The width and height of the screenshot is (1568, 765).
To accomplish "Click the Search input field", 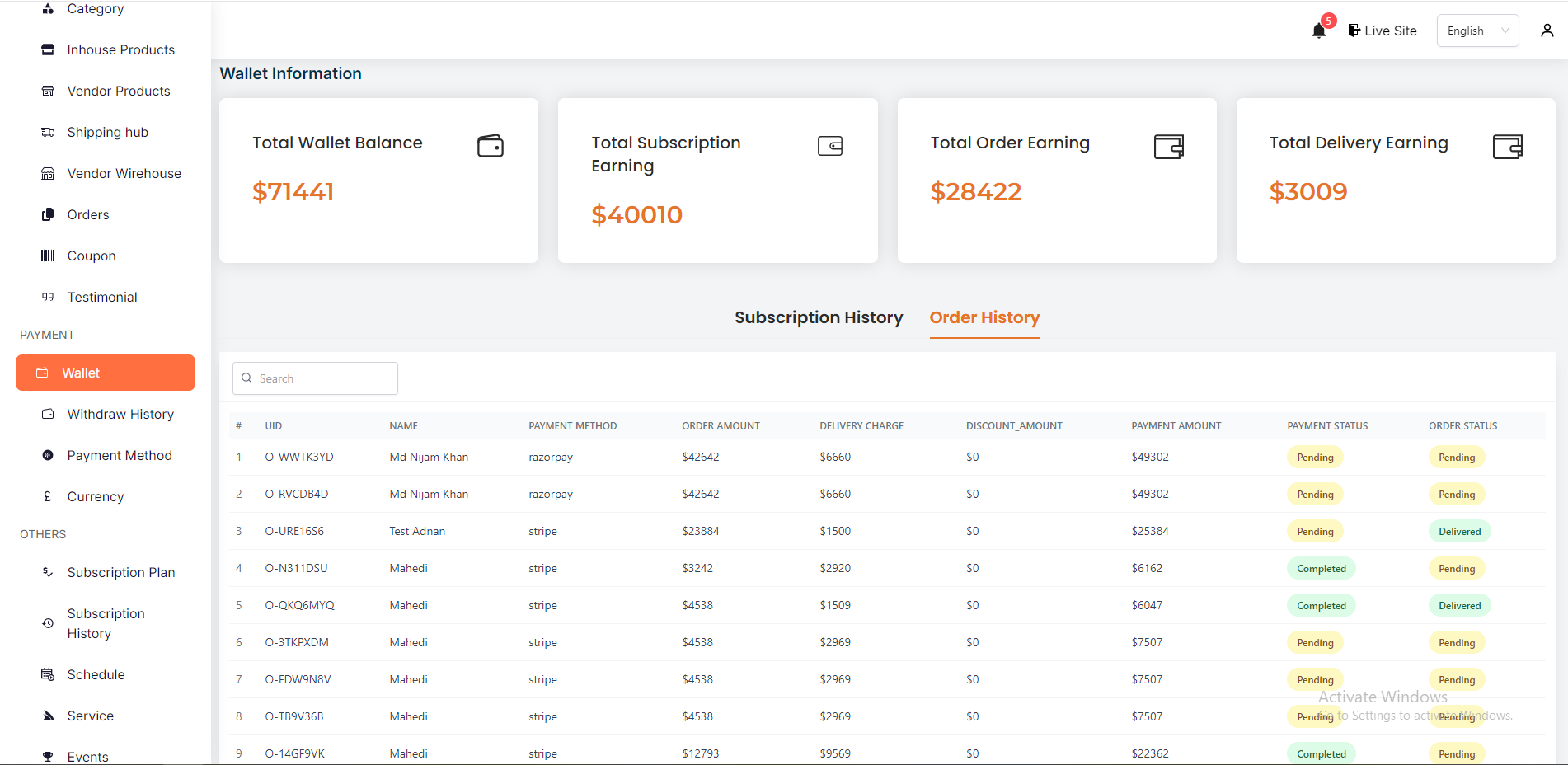I will pyautogui.click(x=316, y=378).
